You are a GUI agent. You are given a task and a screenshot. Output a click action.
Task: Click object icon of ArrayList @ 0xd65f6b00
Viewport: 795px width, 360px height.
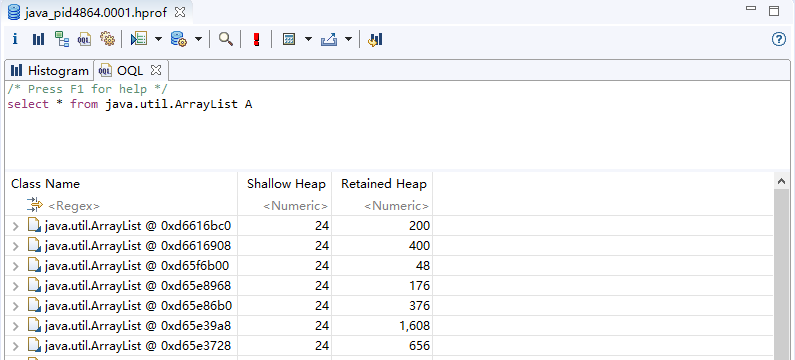(x=34, y=265)
